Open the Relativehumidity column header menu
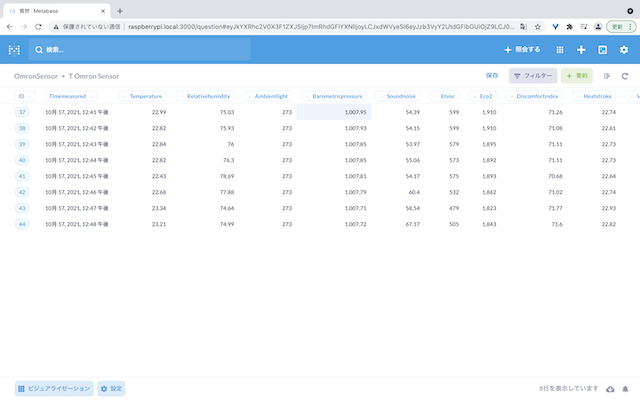The width and height of the screenshot is (640, 400). [x=205, y=96]
